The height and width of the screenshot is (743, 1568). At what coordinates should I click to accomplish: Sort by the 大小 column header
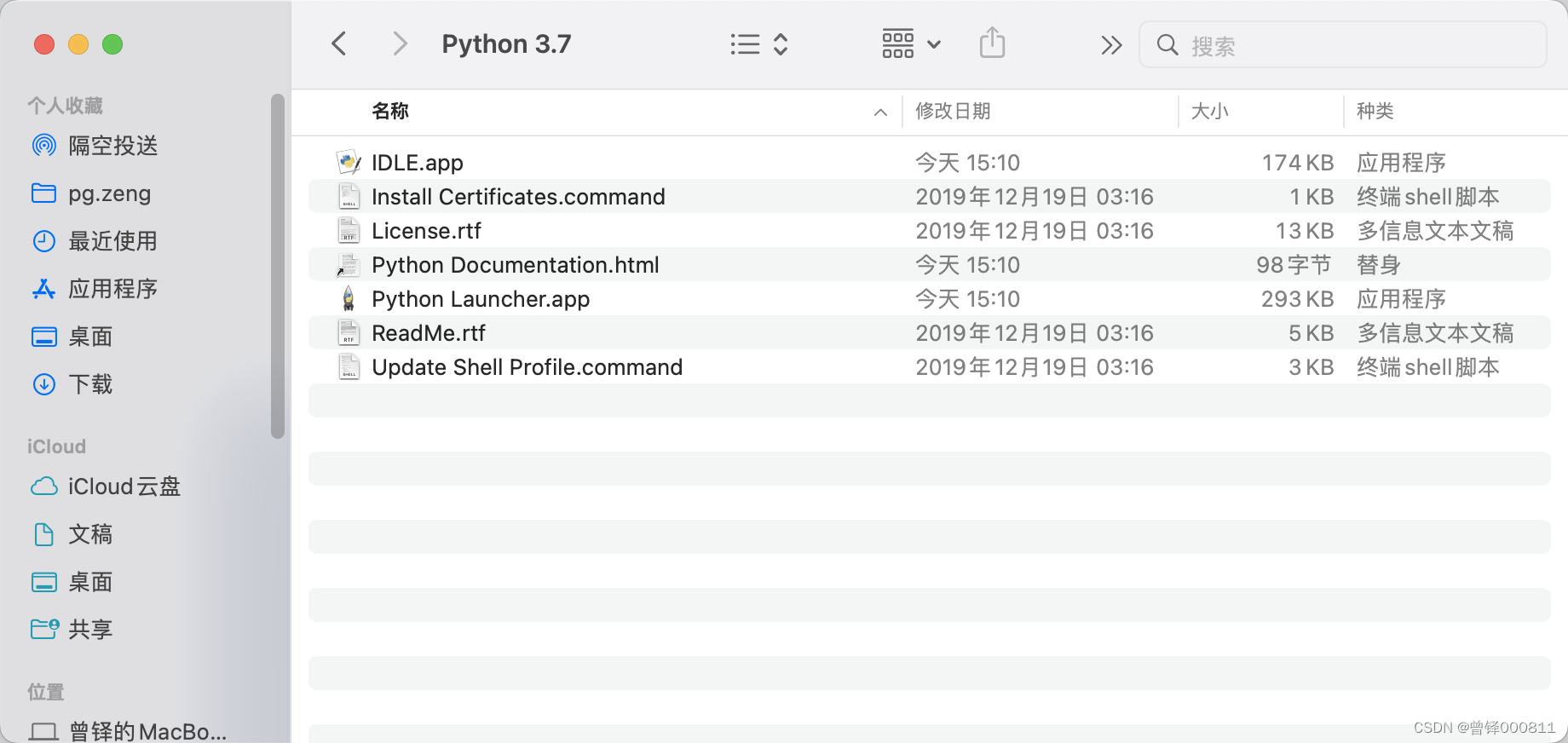pos(1209,111)
